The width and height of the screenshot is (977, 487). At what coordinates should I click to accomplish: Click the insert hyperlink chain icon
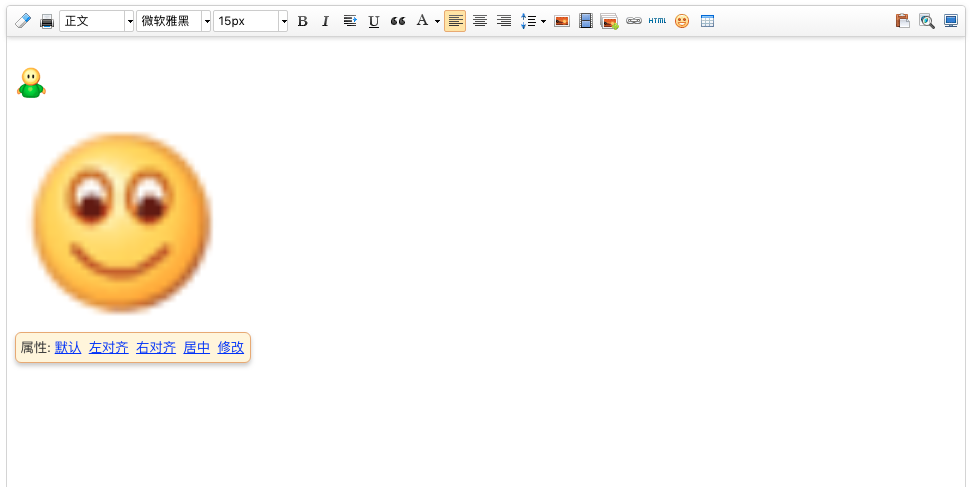click(x=634, y=21)
